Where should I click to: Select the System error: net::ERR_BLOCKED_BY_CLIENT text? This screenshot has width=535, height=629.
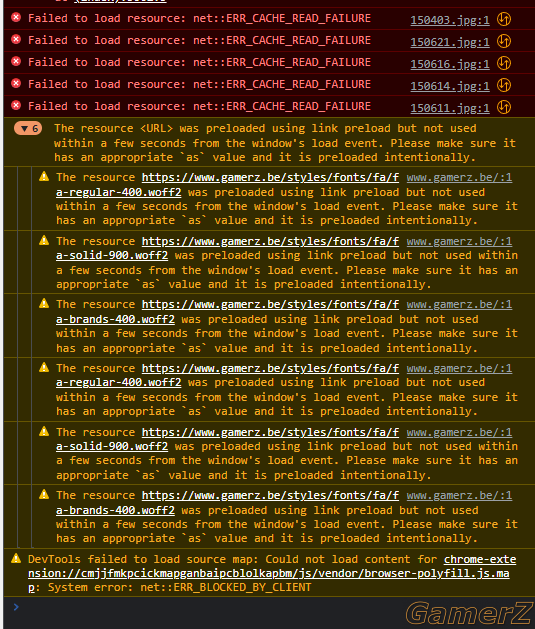click(179, 587)
